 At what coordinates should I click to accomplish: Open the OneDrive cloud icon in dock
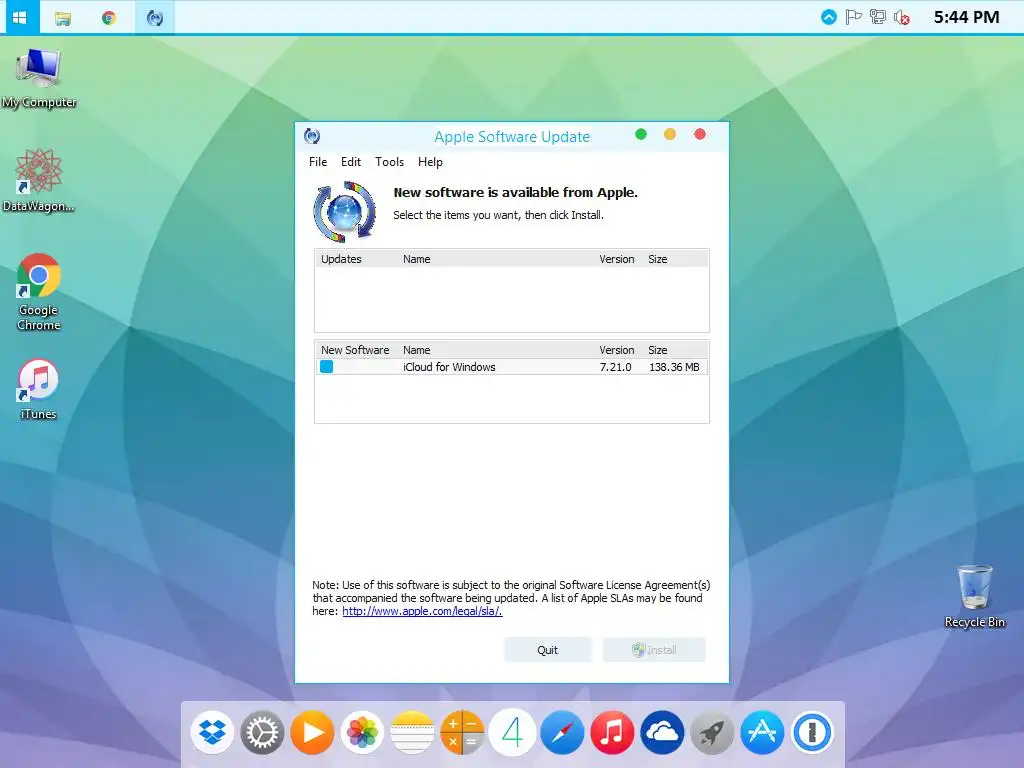pos(662,732)
